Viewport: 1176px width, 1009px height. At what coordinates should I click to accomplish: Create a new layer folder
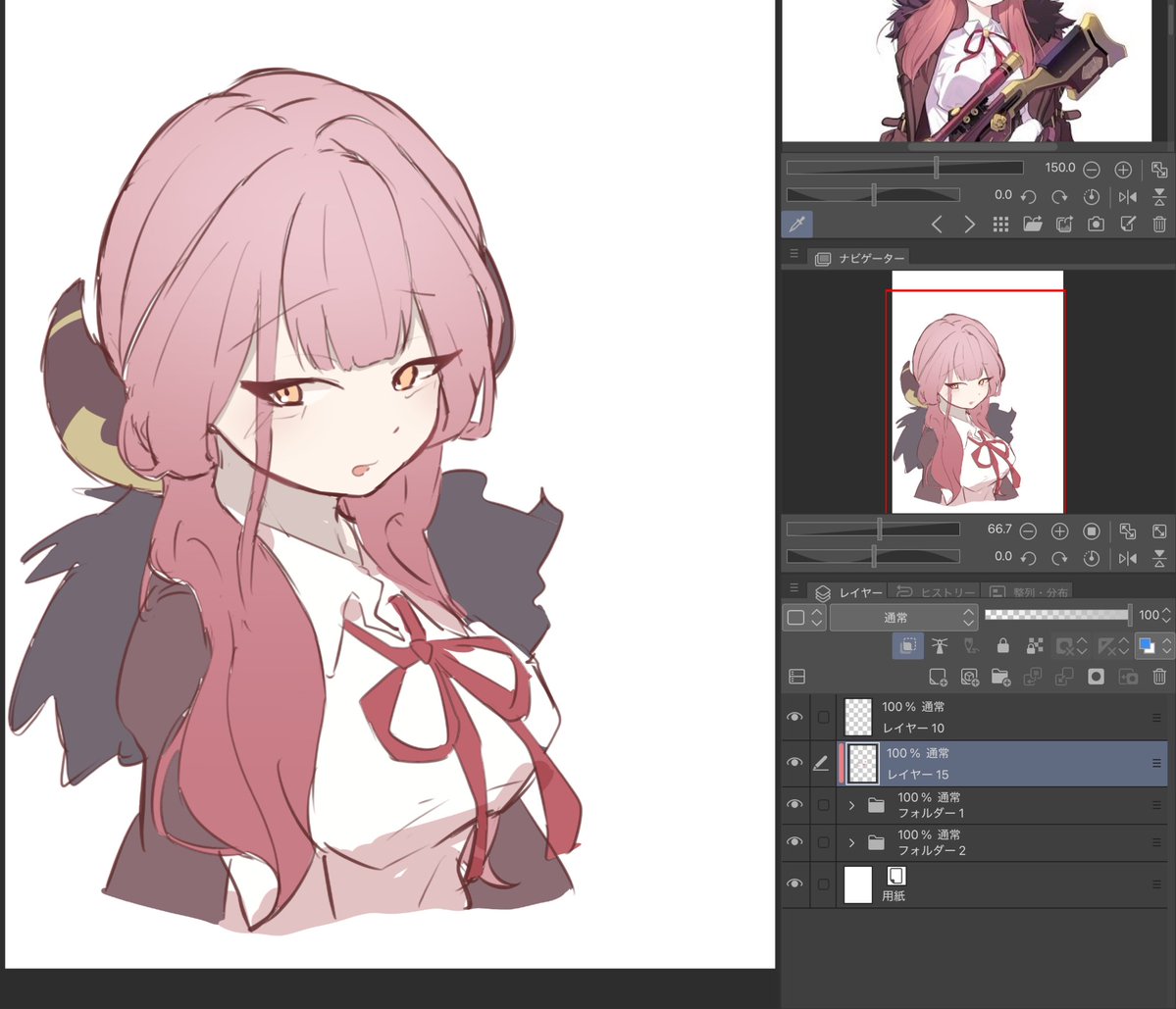(1000, 678)
